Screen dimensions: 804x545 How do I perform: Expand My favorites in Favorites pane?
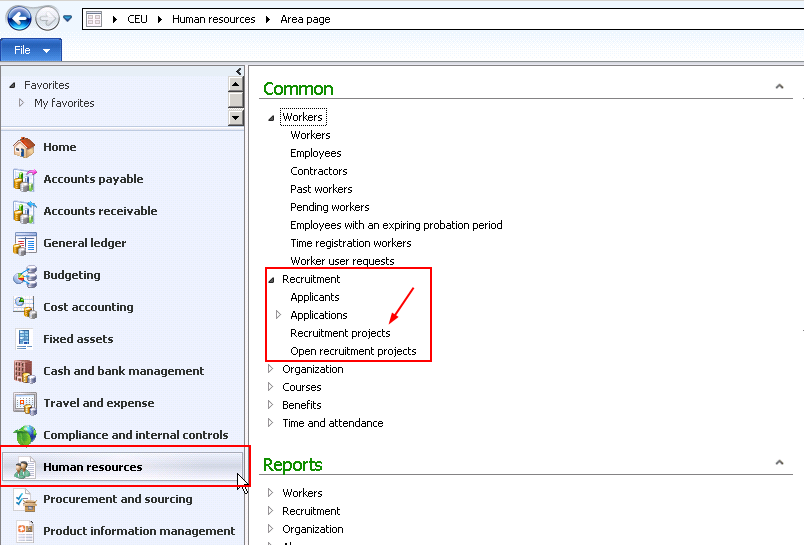coord(22,103)
